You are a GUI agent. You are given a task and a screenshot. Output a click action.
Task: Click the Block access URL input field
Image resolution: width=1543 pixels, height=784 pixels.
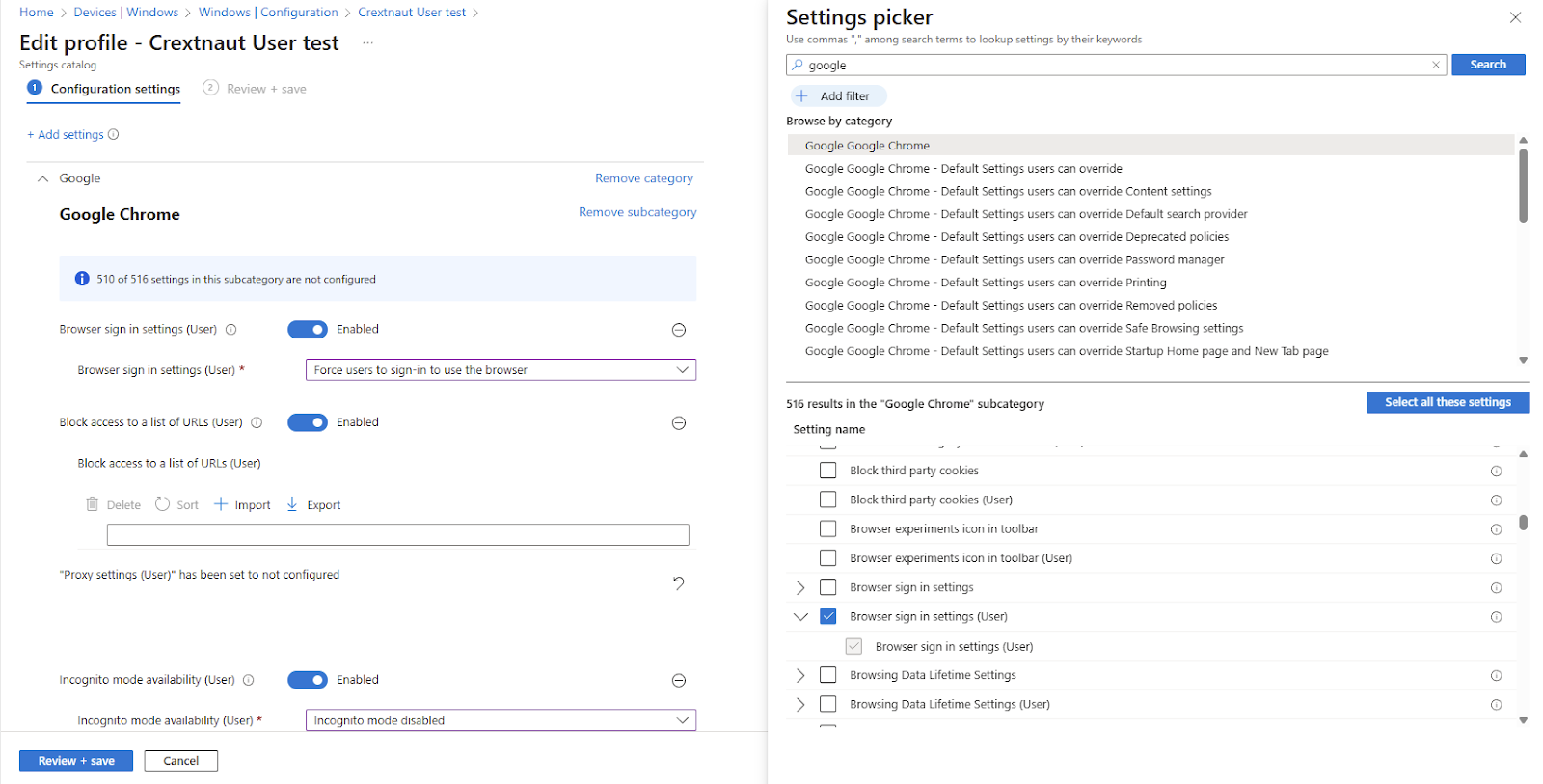tap(397, 535)
